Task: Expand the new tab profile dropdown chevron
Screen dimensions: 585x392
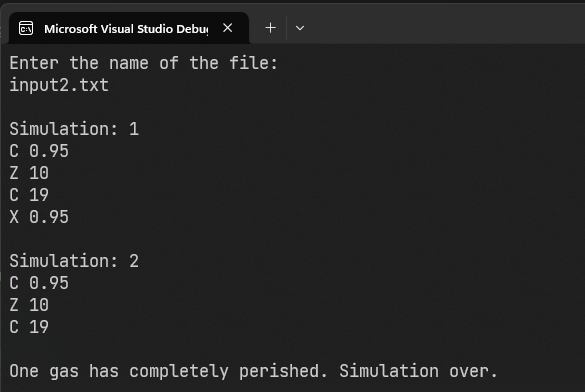Action: click(300, 28)
